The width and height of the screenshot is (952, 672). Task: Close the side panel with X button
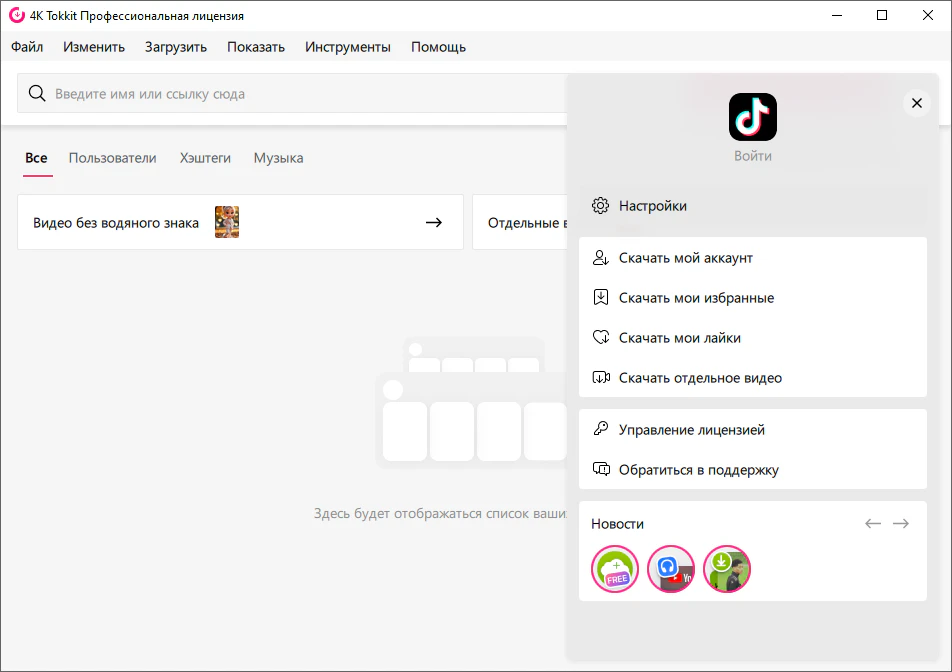point(915,103)
